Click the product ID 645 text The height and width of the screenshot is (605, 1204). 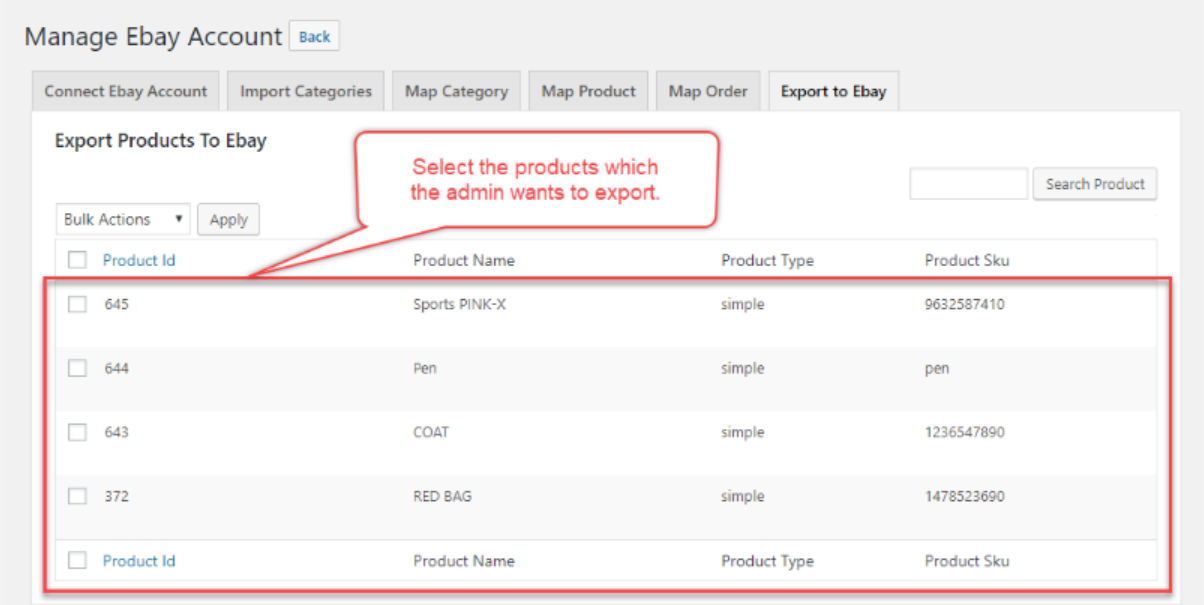[x=117, y=304]
